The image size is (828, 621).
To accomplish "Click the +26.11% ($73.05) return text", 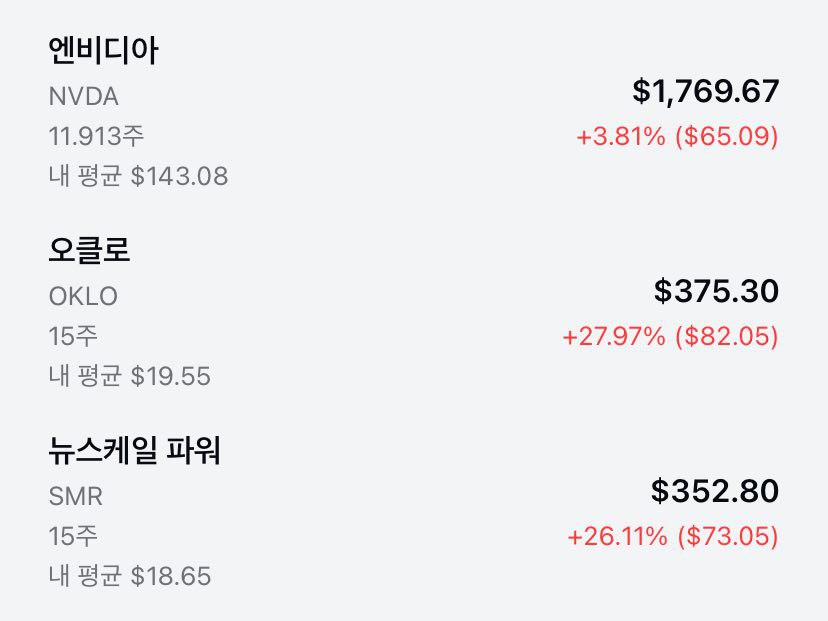I will tap(672, 536).
